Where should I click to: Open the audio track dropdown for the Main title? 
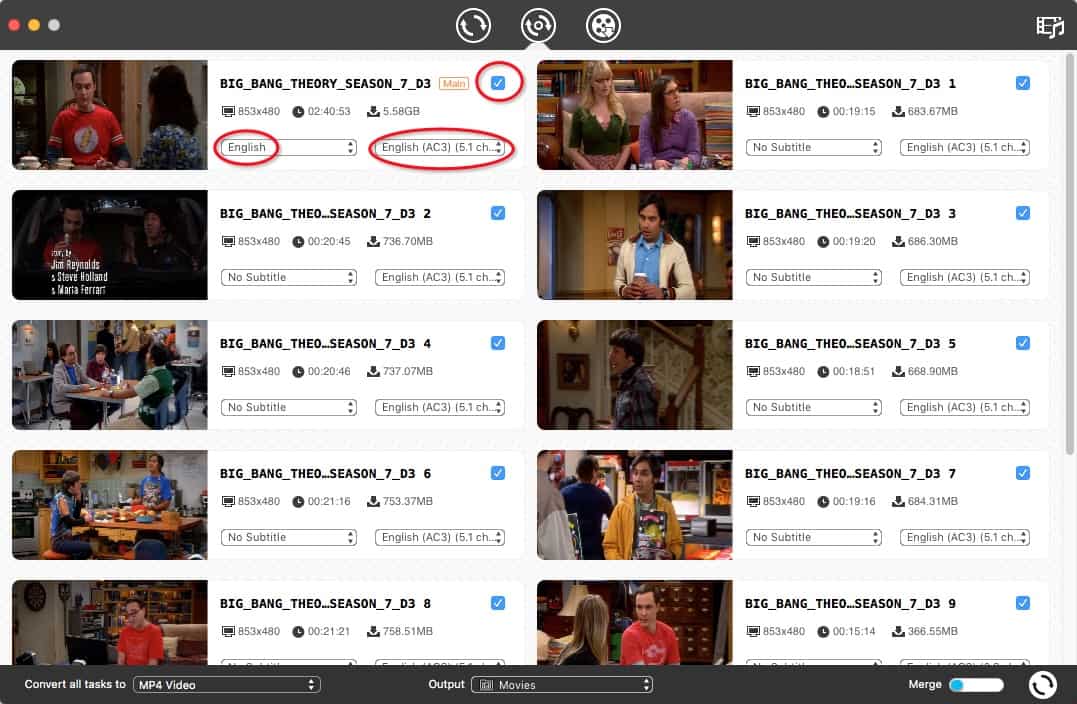(440, 147)
